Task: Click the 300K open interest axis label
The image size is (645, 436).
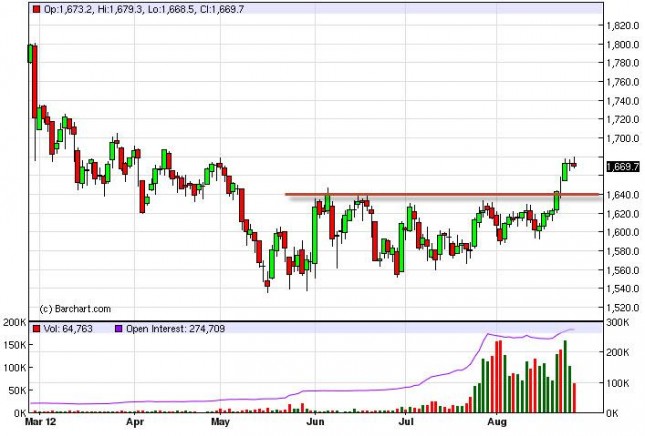Action: (618, 322)
